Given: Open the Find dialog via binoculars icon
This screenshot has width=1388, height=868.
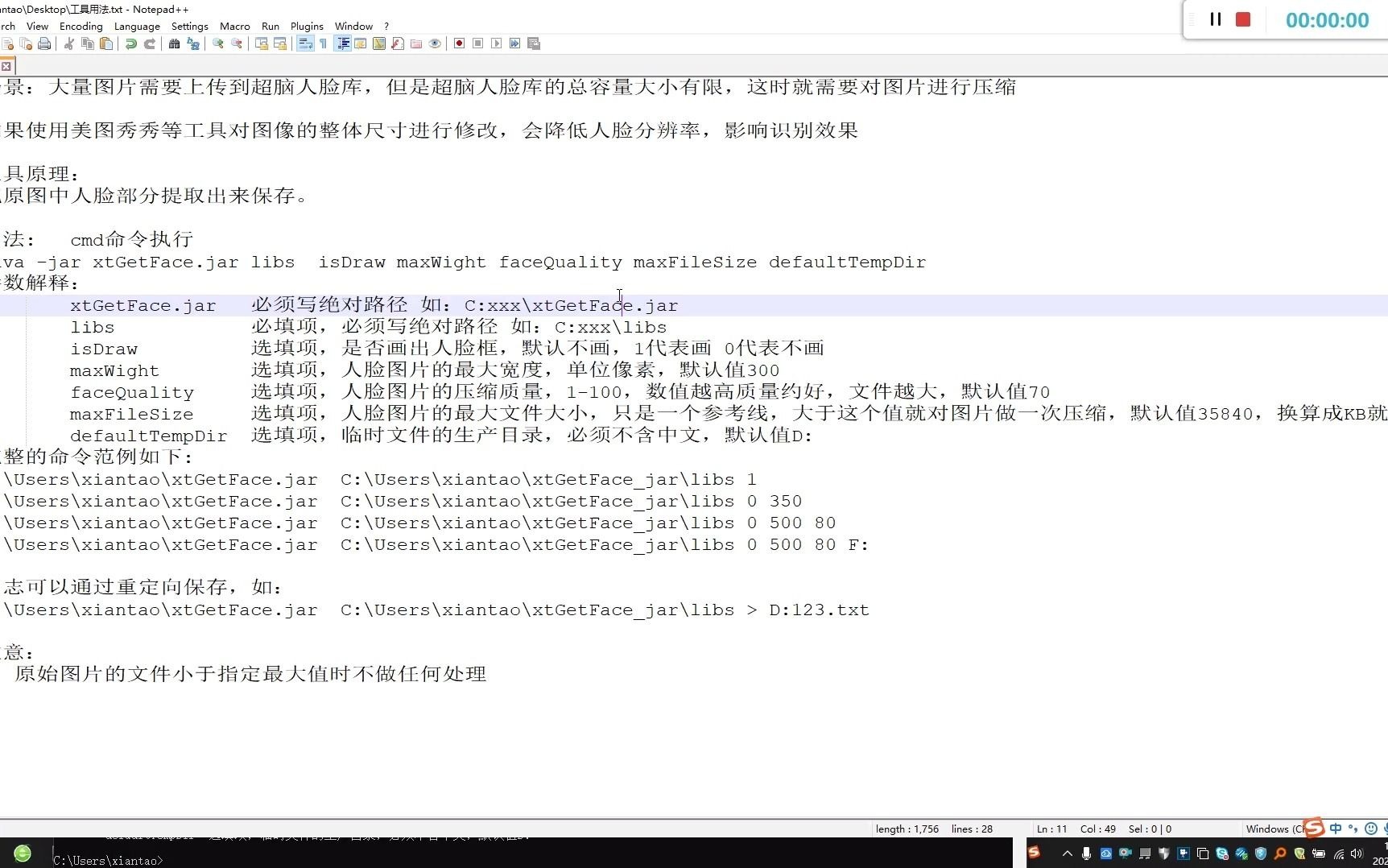Looking at the screenshot, I should (173, 43).
